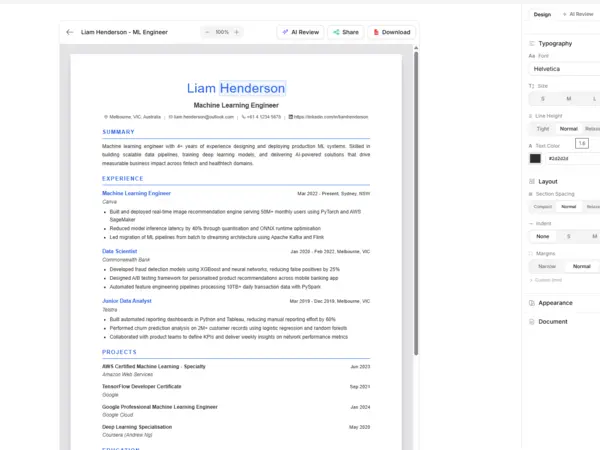Click the resume vertical scrollbar

[416, 204]
